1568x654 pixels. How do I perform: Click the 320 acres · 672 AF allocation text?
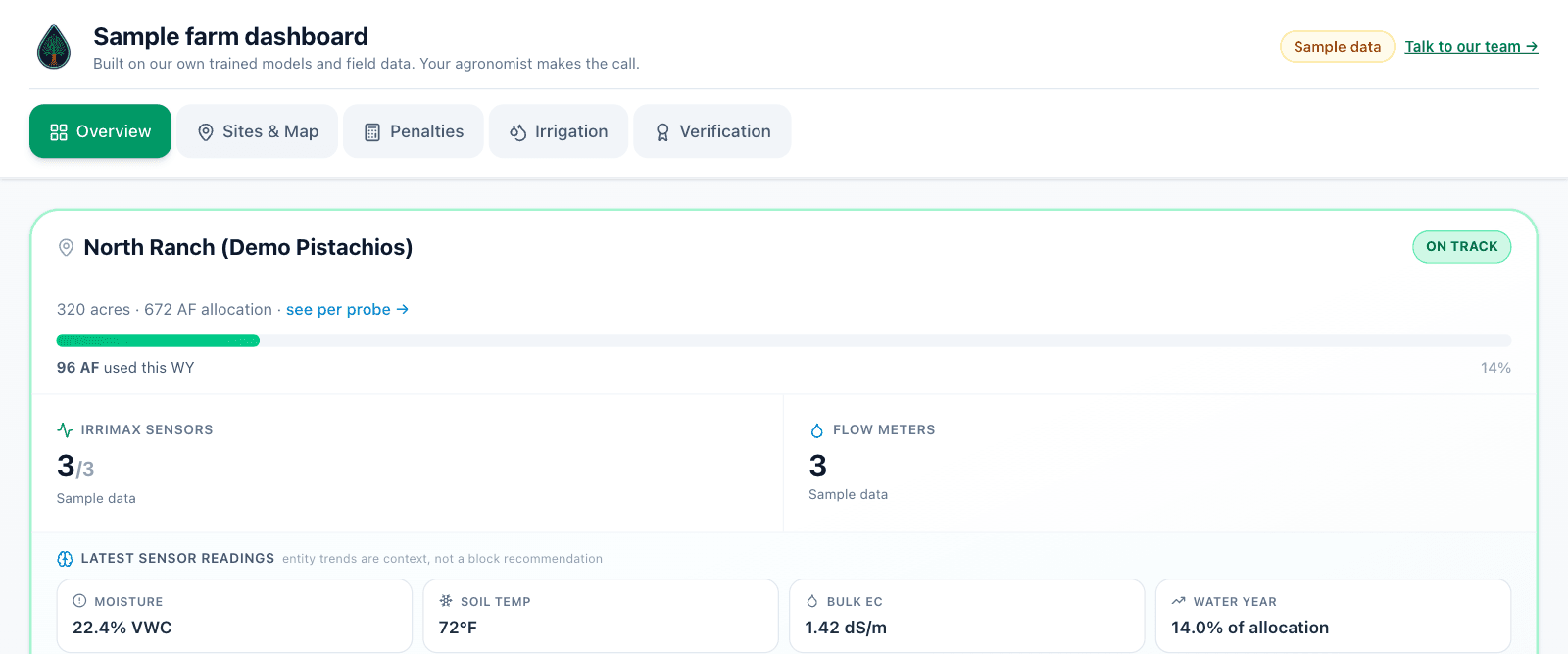pyautogui.click(x=165, y=310)
